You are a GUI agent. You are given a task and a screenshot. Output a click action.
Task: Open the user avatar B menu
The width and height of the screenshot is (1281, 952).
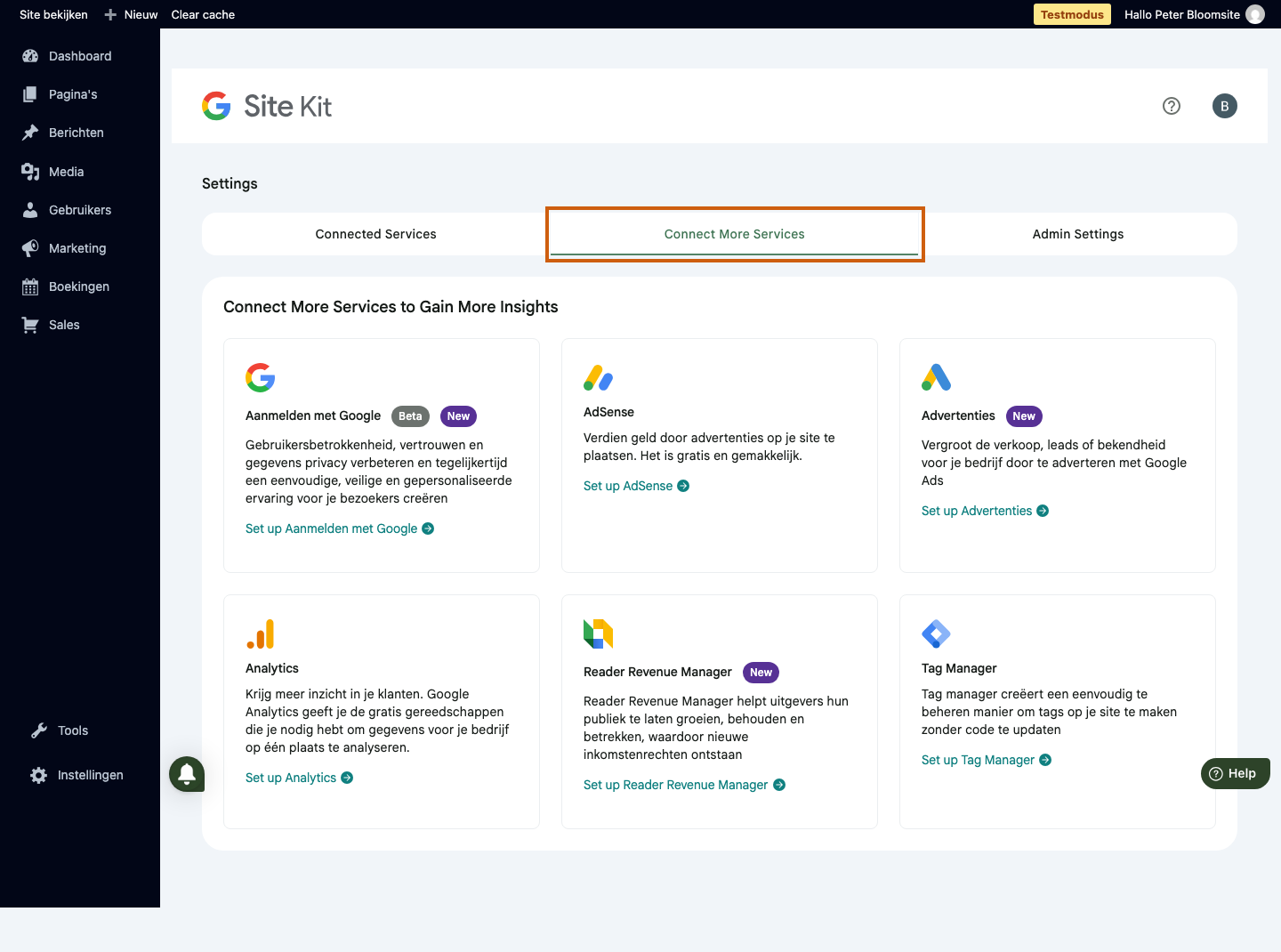coord(1225,106)
